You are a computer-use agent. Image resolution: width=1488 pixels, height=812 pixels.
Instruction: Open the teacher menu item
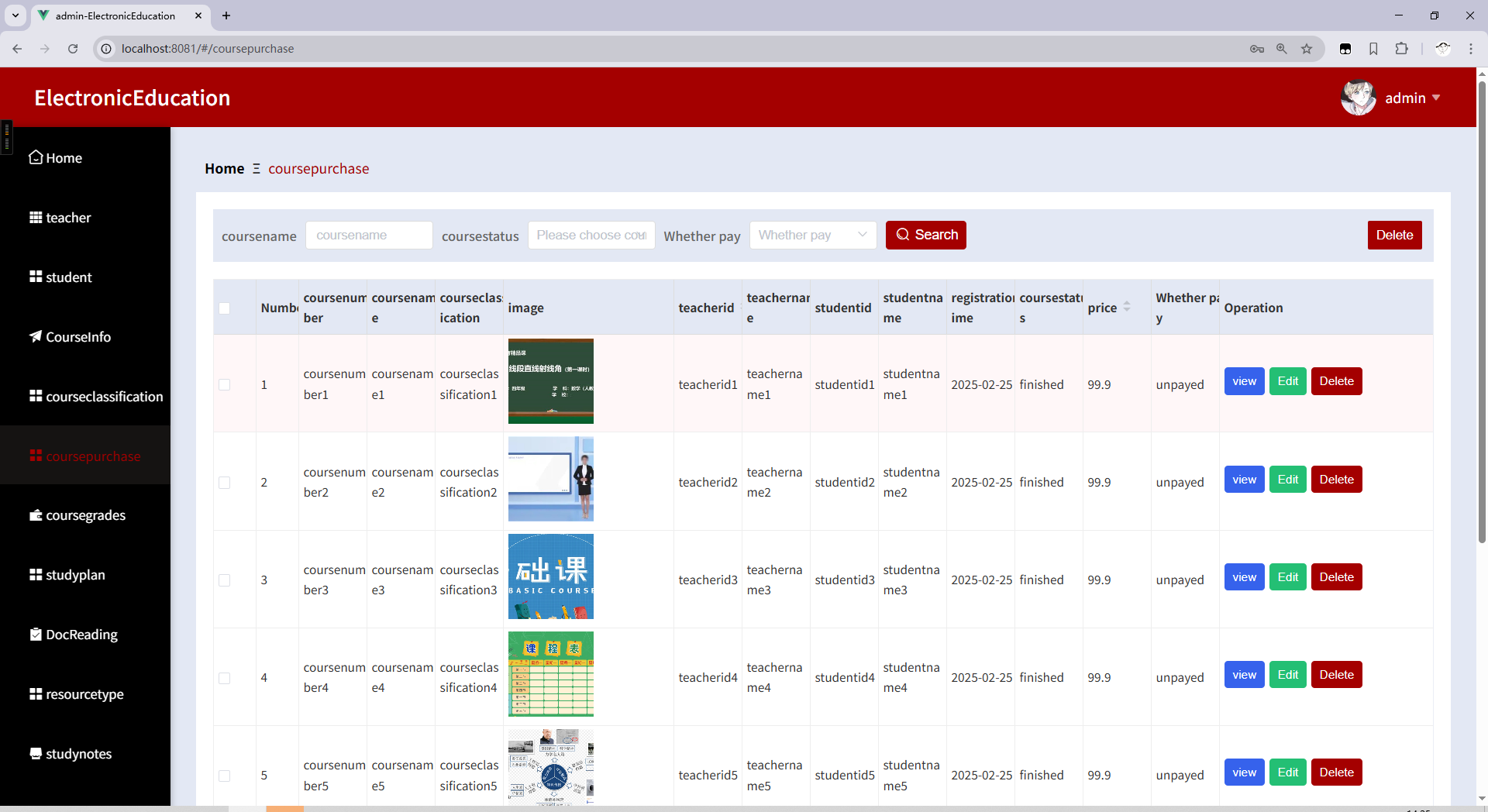[x=85, y=218]
